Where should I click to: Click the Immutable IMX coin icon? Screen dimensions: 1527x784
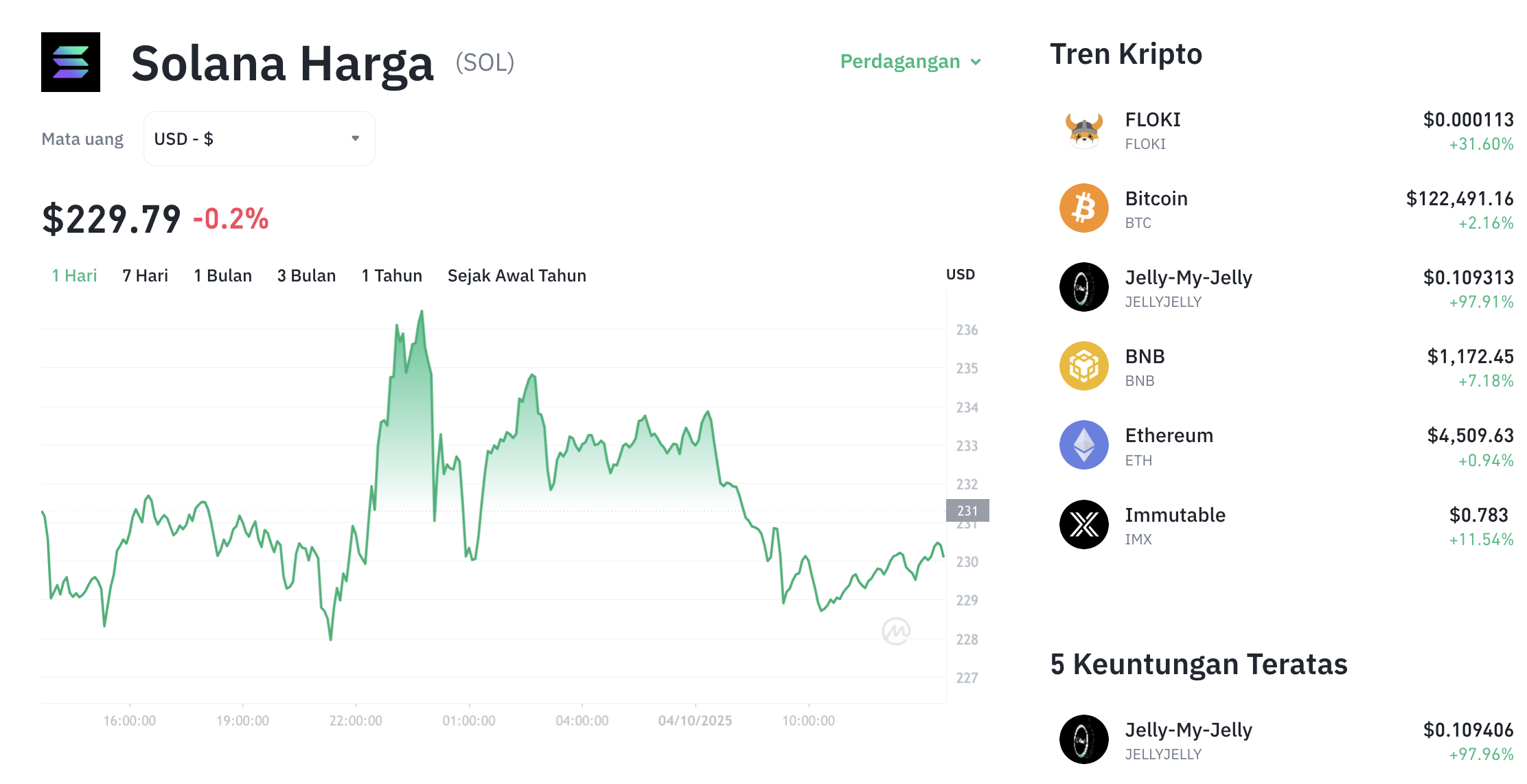click(x=1083, y=524)
